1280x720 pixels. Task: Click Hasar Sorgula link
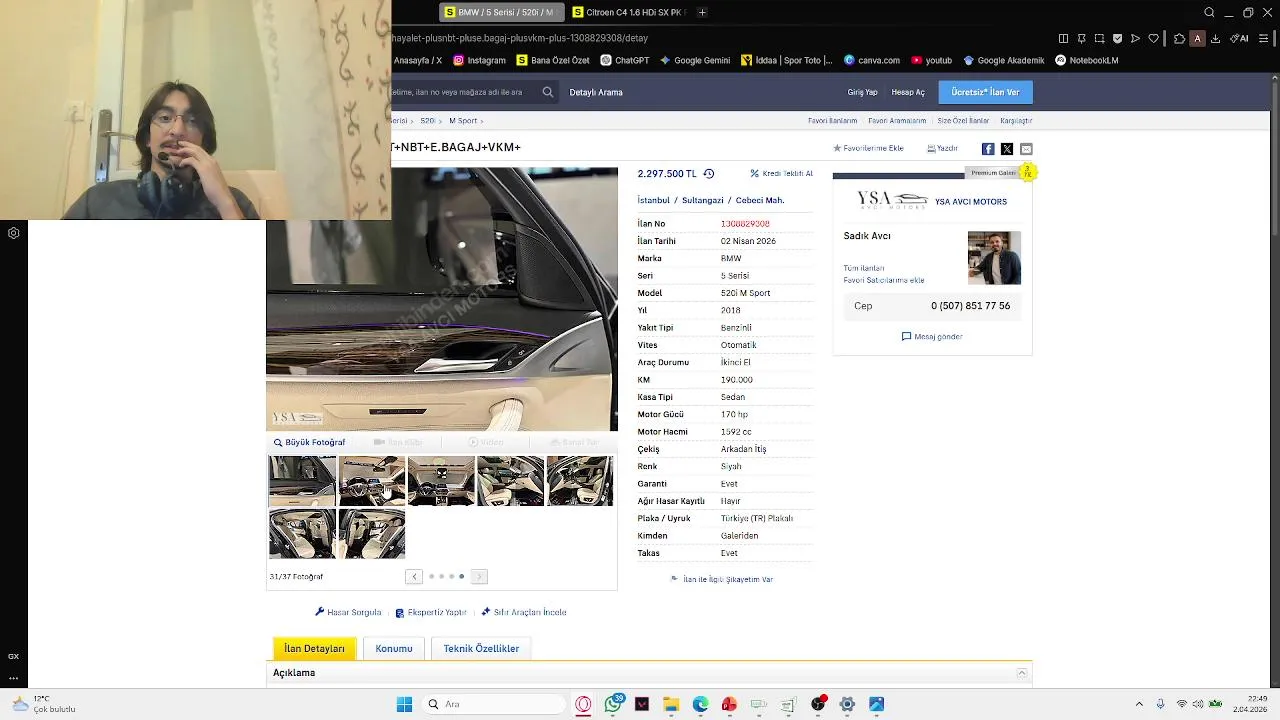click(x=348, y=612)
